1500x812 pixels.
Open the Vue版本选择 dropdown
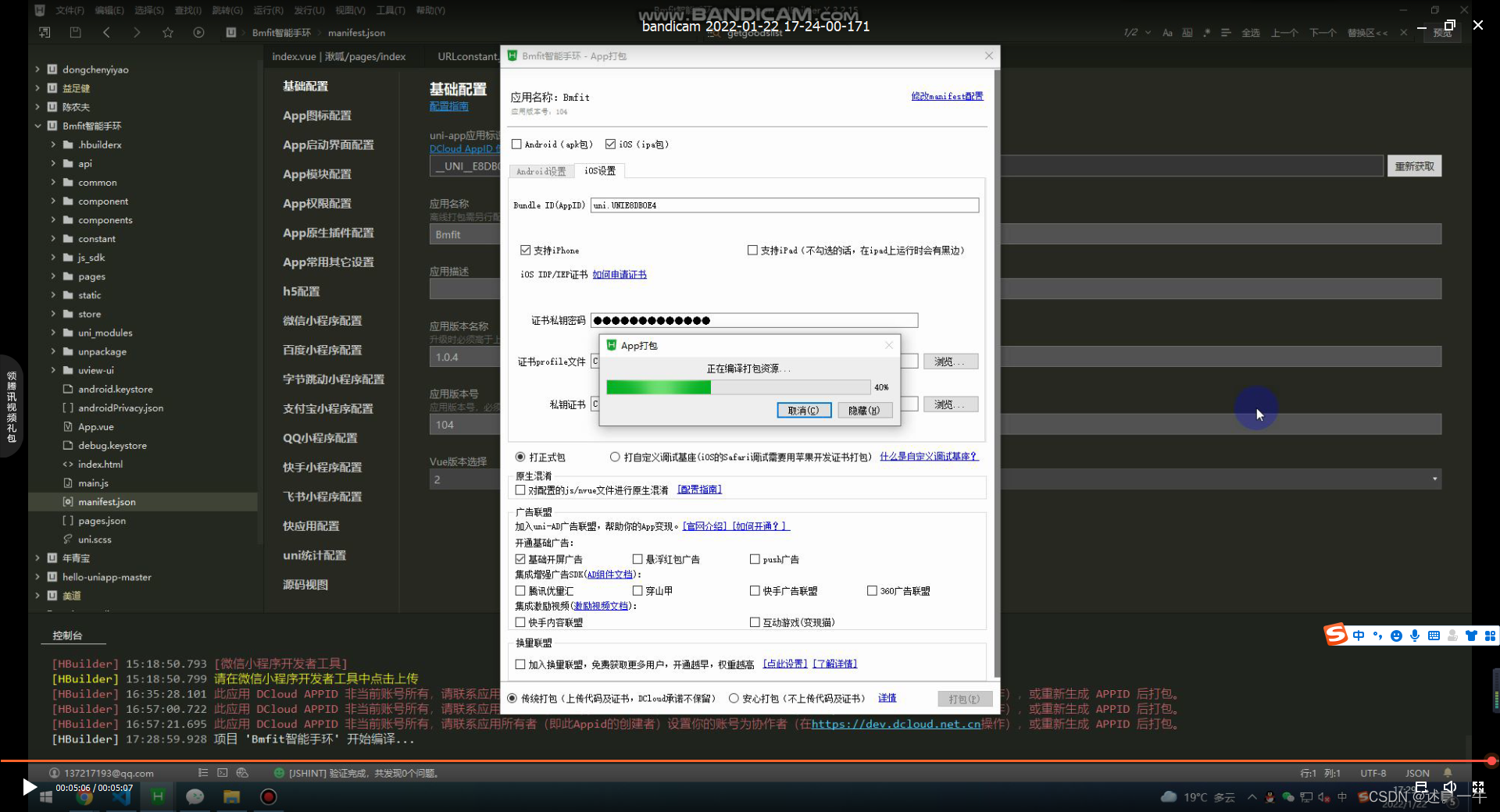tap(1434, 479)
